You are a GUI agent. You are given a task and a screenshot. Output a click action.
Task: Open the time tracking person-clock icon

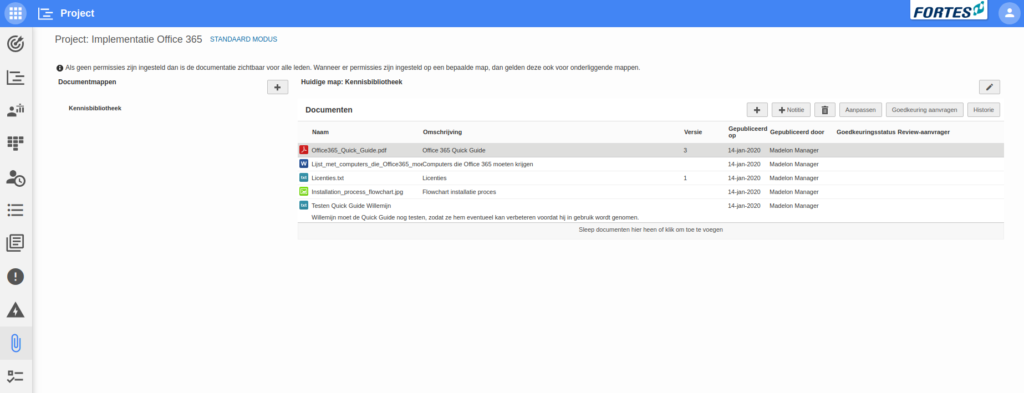[16, 177]
